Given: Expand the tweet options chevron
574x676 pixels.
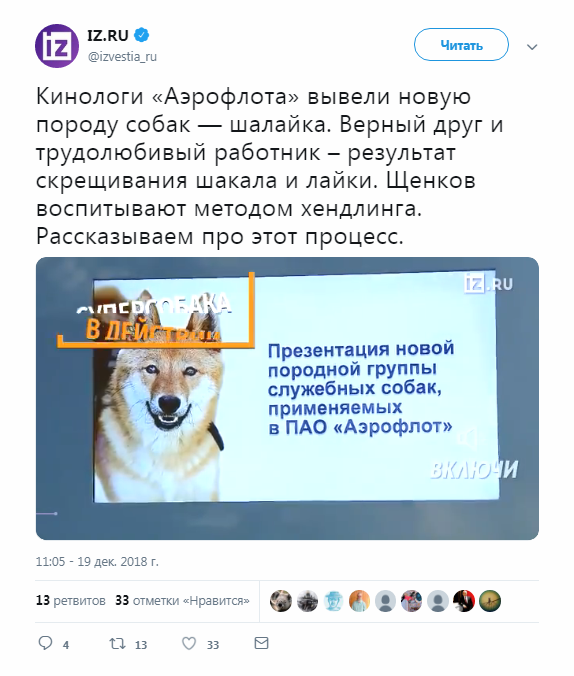Looking at the screenshot, I should pyautogui.click(x=532, y=47).
